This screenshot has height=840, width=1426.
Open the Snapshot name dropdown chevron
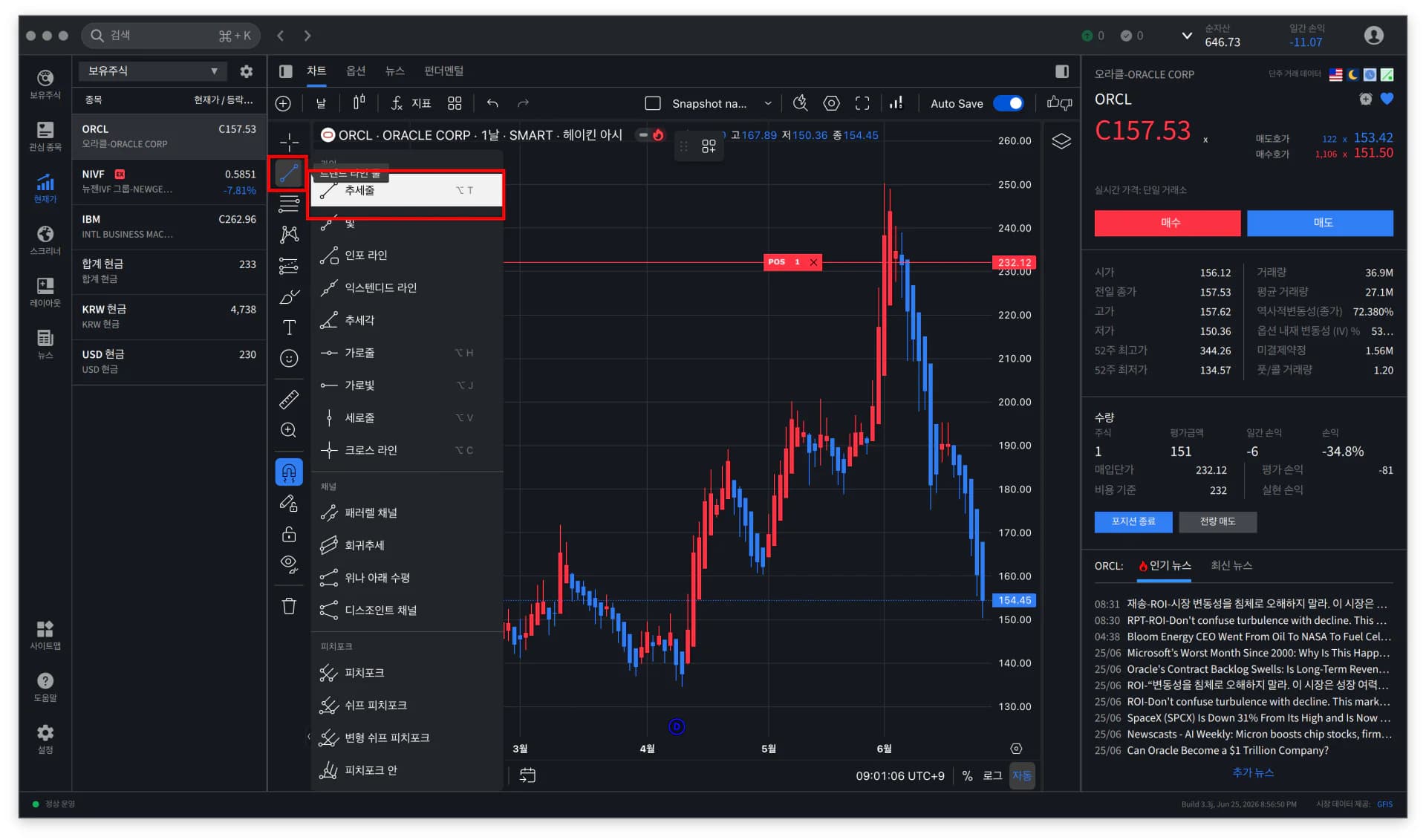click(768, 103)
